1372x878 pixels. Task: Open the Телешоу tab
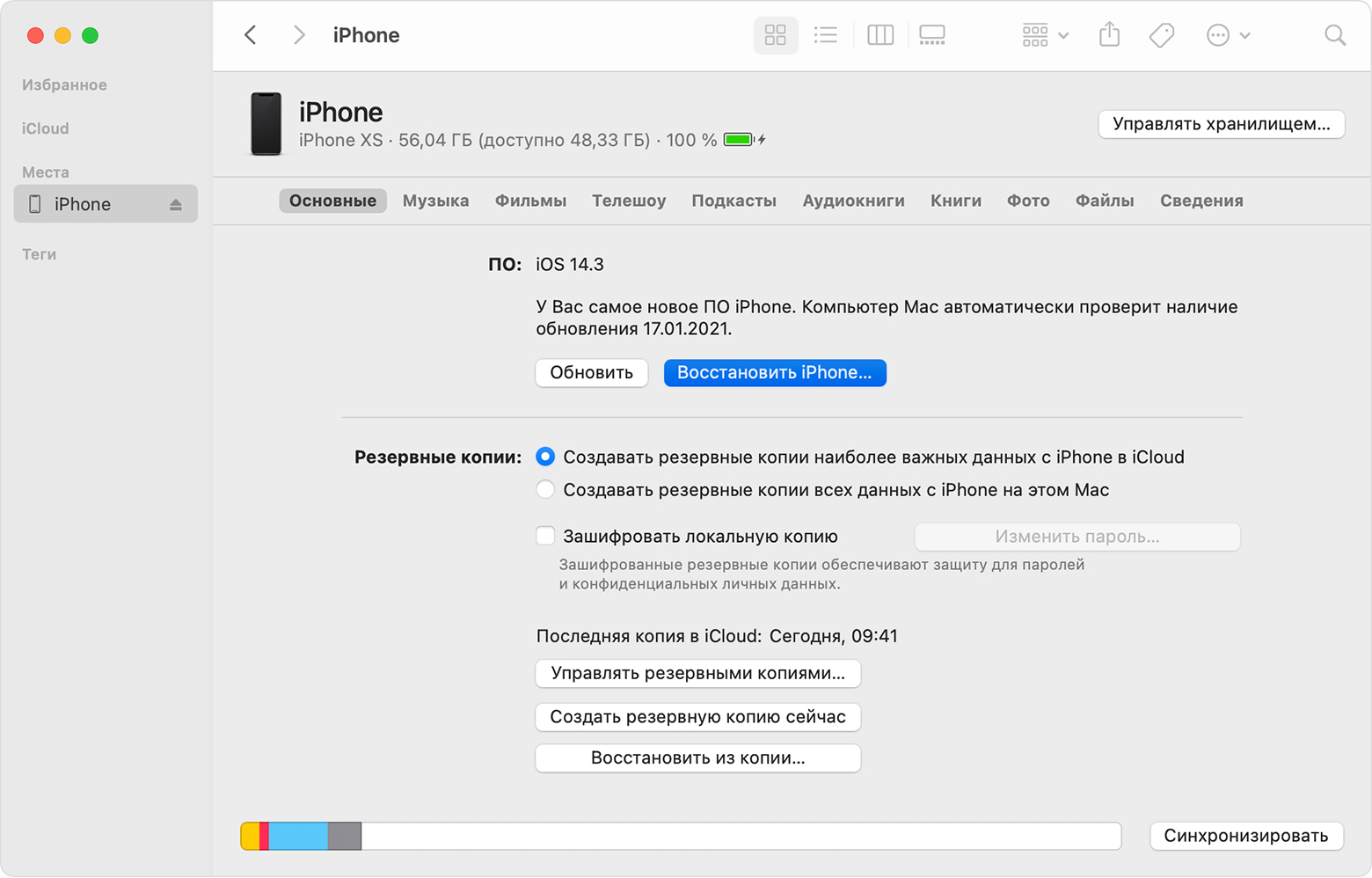[629, 201]
